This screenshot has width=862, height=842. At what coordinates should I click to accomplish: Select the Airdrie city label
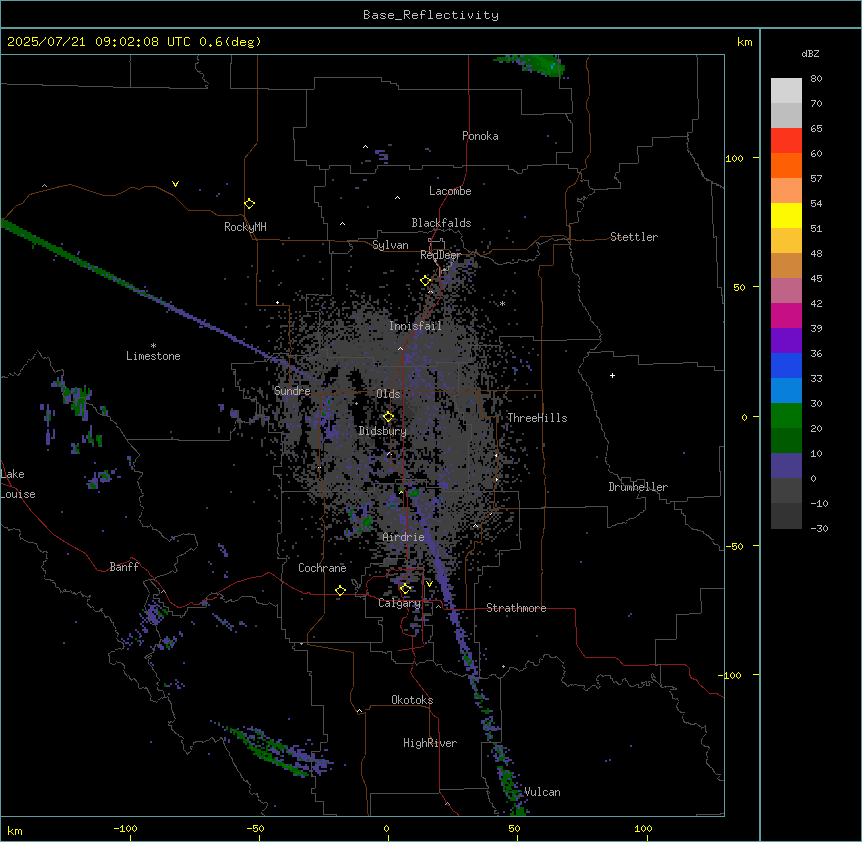click(x=404, y=537)
